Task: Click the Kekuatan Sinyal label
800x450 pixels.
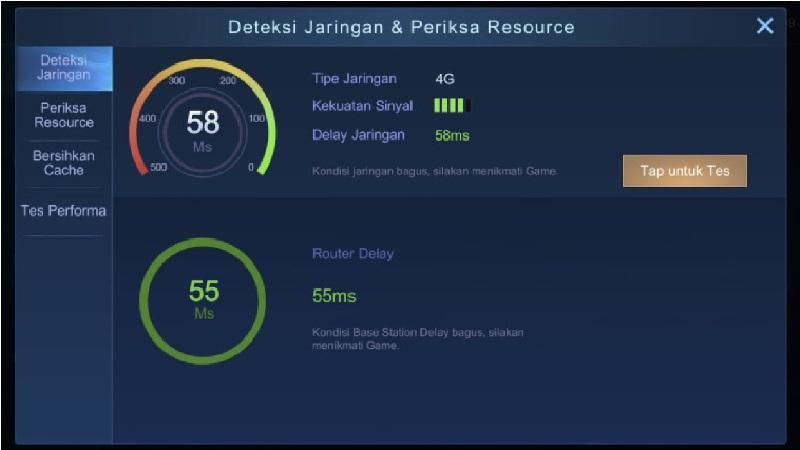Action: click(362, 106)
